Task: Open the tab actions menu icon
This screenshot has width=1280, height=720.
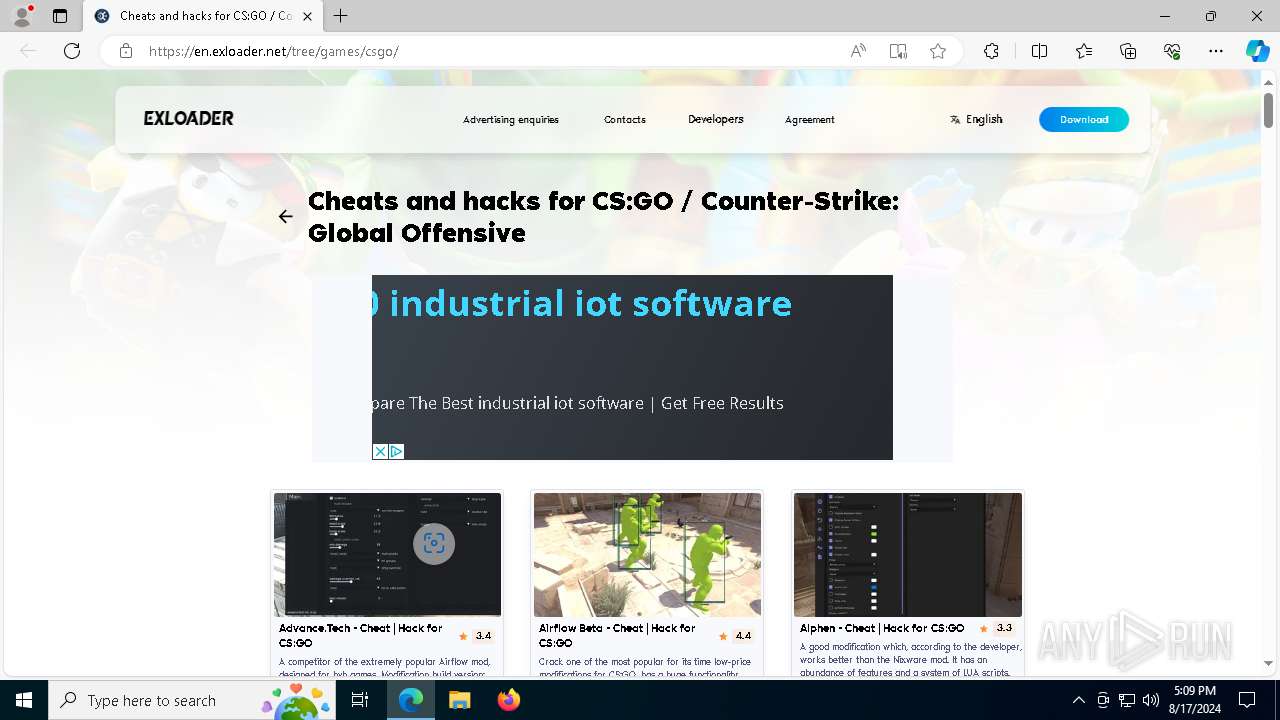Action: [x=60, y=16]
